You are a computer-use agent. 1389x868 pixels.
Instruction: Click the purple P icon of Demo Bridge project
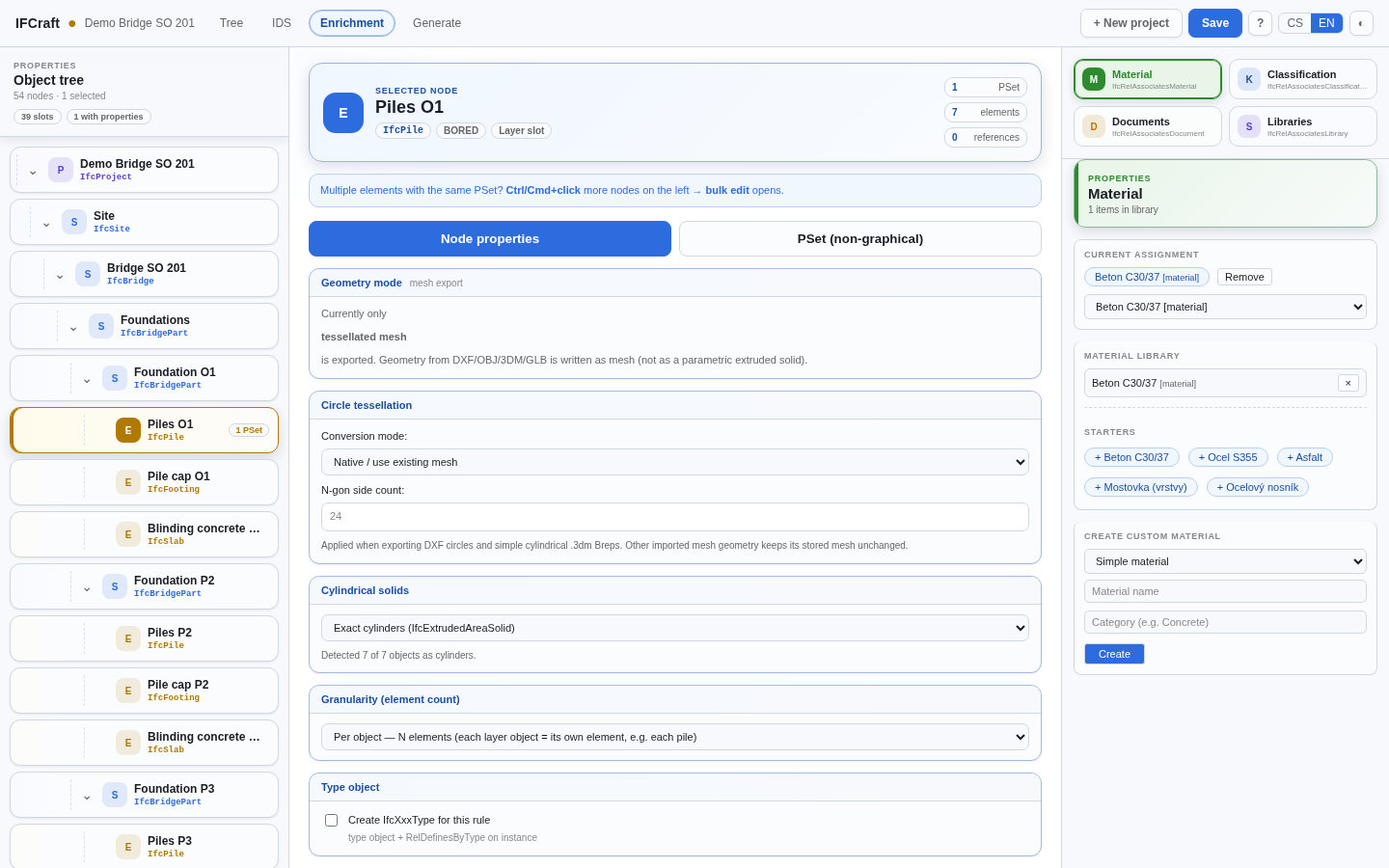(61, 170)
